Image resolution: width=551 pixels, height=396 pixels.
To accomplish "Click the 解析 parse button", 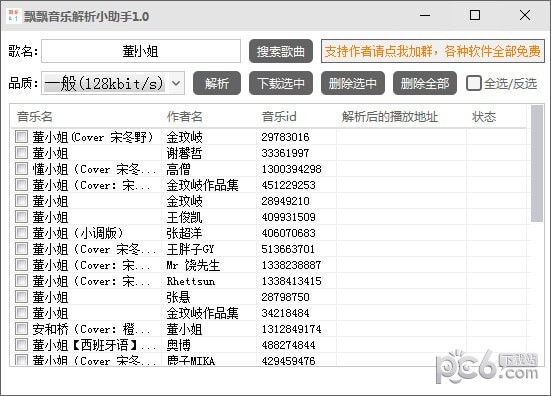I will click(217, 83).
